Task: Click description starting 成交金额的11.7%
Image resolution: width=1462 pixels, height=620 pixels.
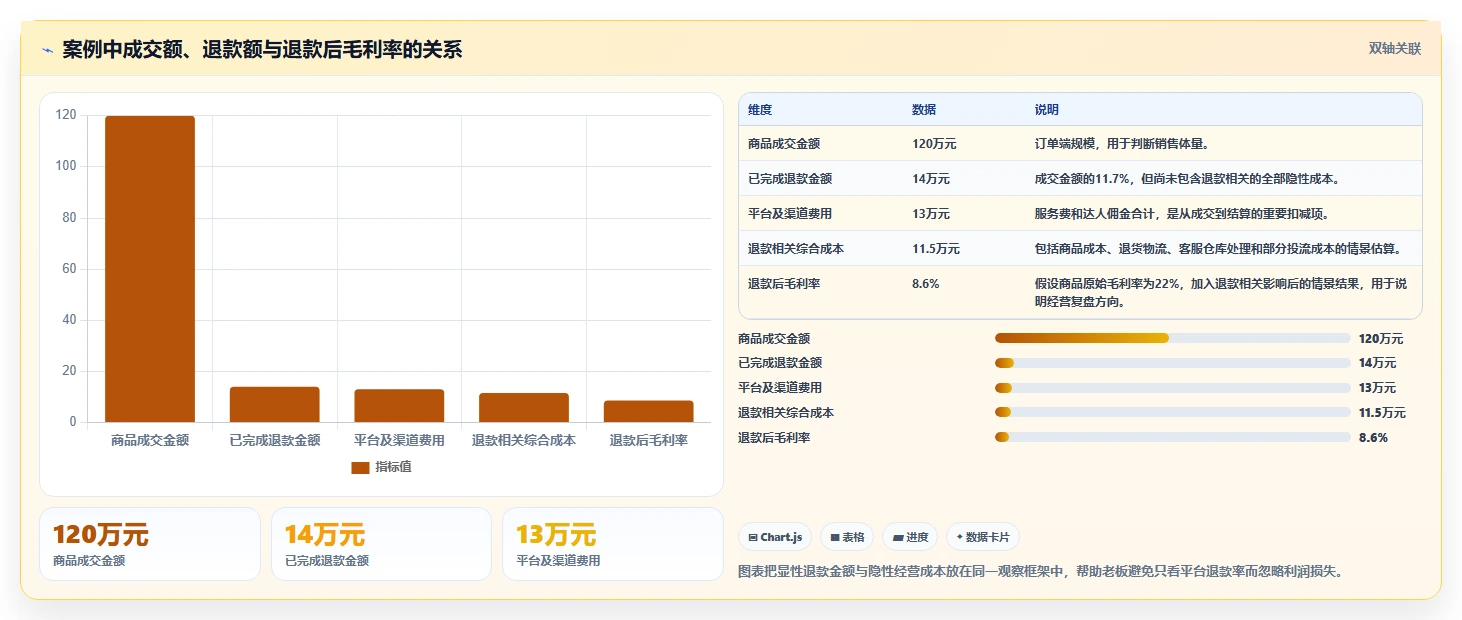Action: (1187, 179)
